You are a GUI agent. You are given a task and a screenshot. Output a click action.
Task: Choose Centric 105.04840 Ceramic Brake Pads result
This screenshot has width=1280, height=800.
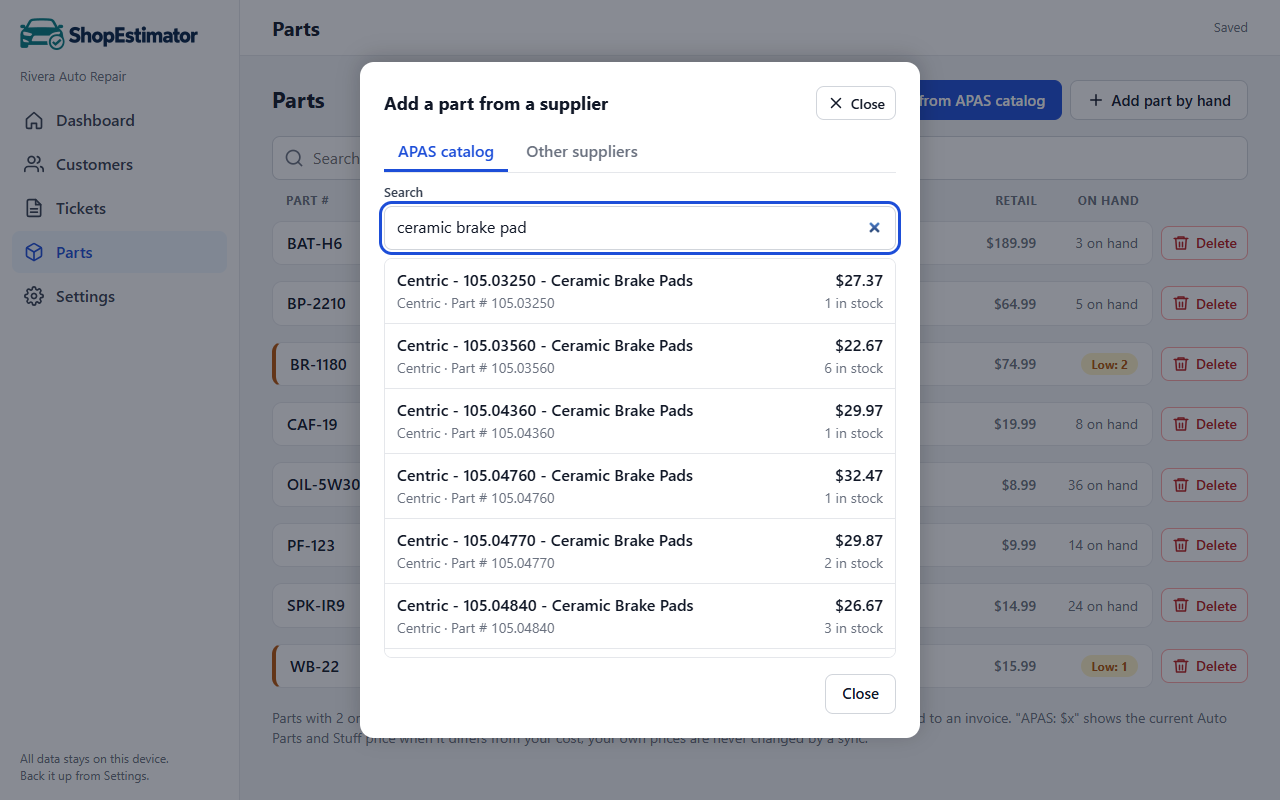point(640,616)
